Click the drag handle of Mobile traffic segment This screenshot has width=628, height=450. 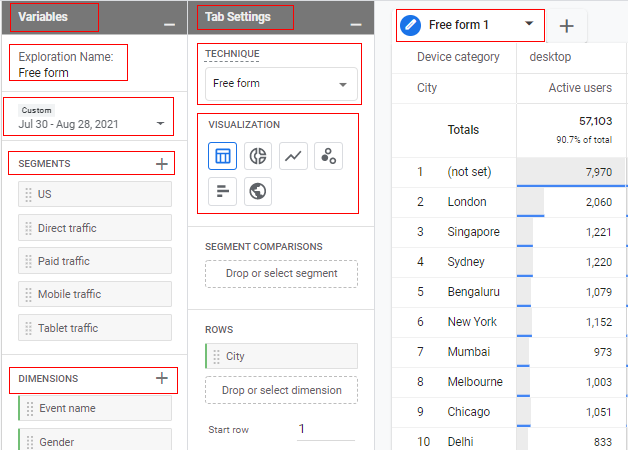pyautogui.click(x=28, y=294)
